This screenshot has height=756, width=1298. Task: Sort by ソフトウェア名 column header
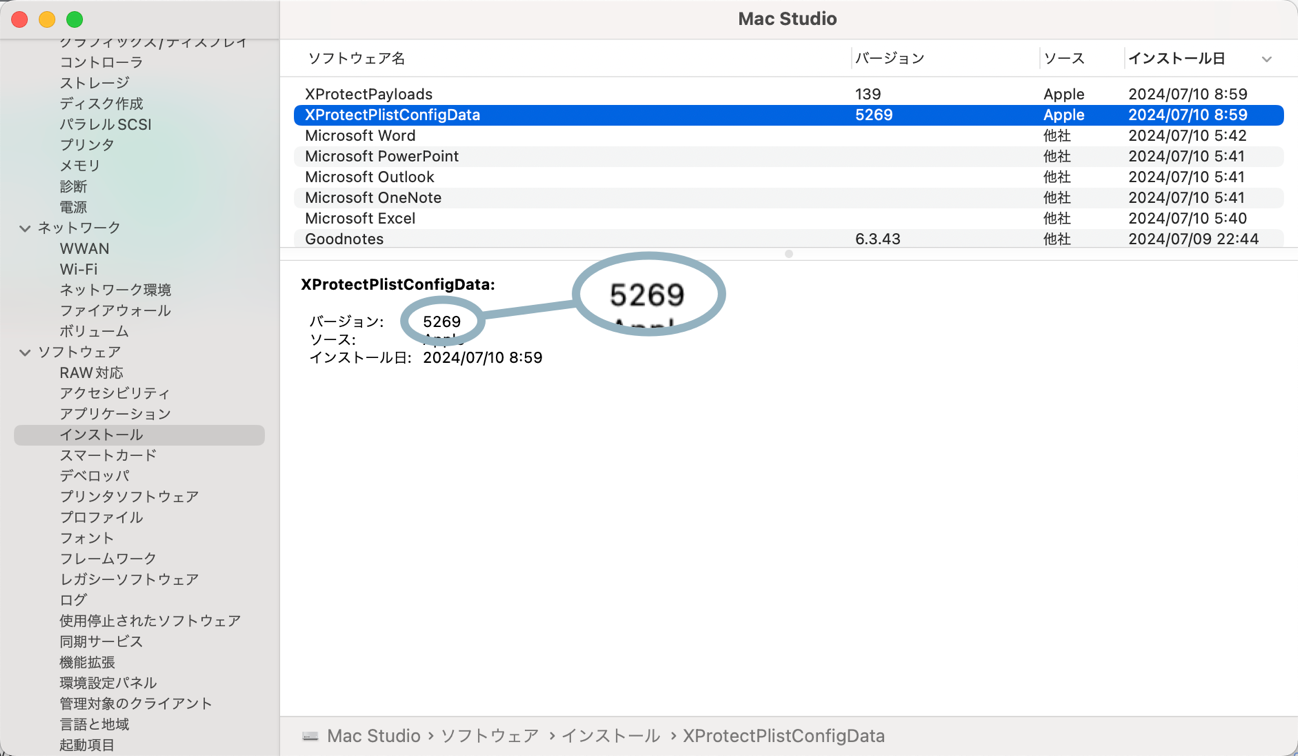[356, 59]
